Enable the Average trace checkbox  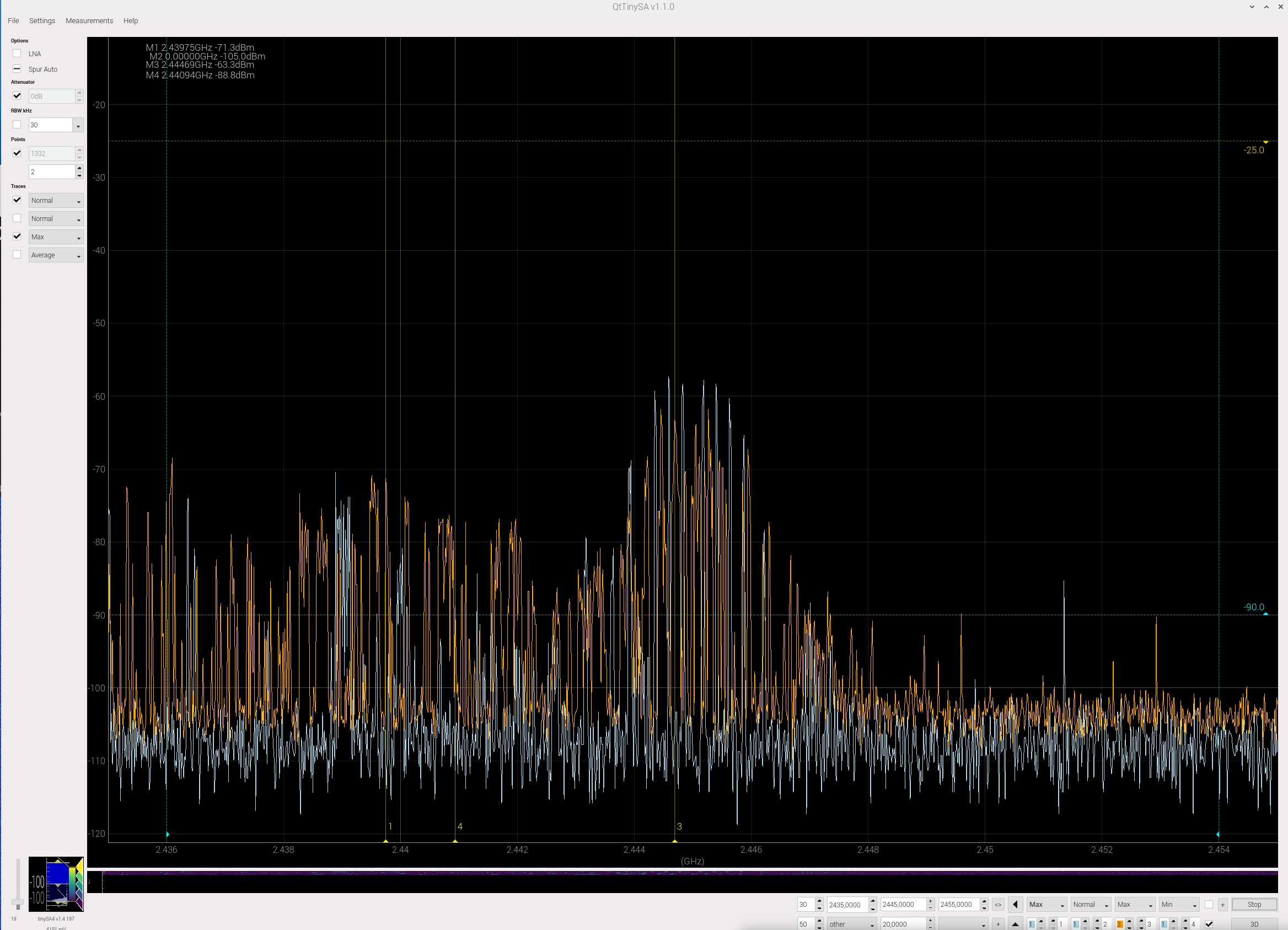17,255
